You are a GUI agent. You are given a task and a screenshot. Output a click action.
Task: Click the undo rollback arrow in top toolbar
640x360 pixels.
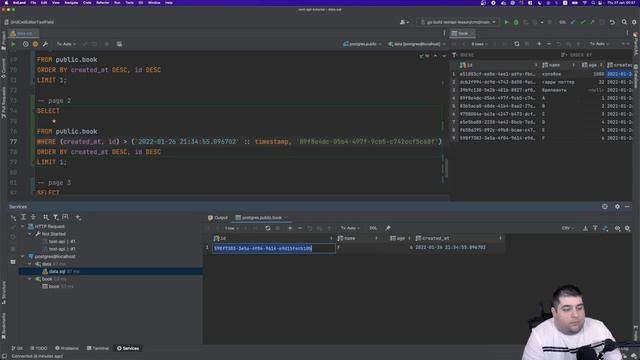(612, 22)
